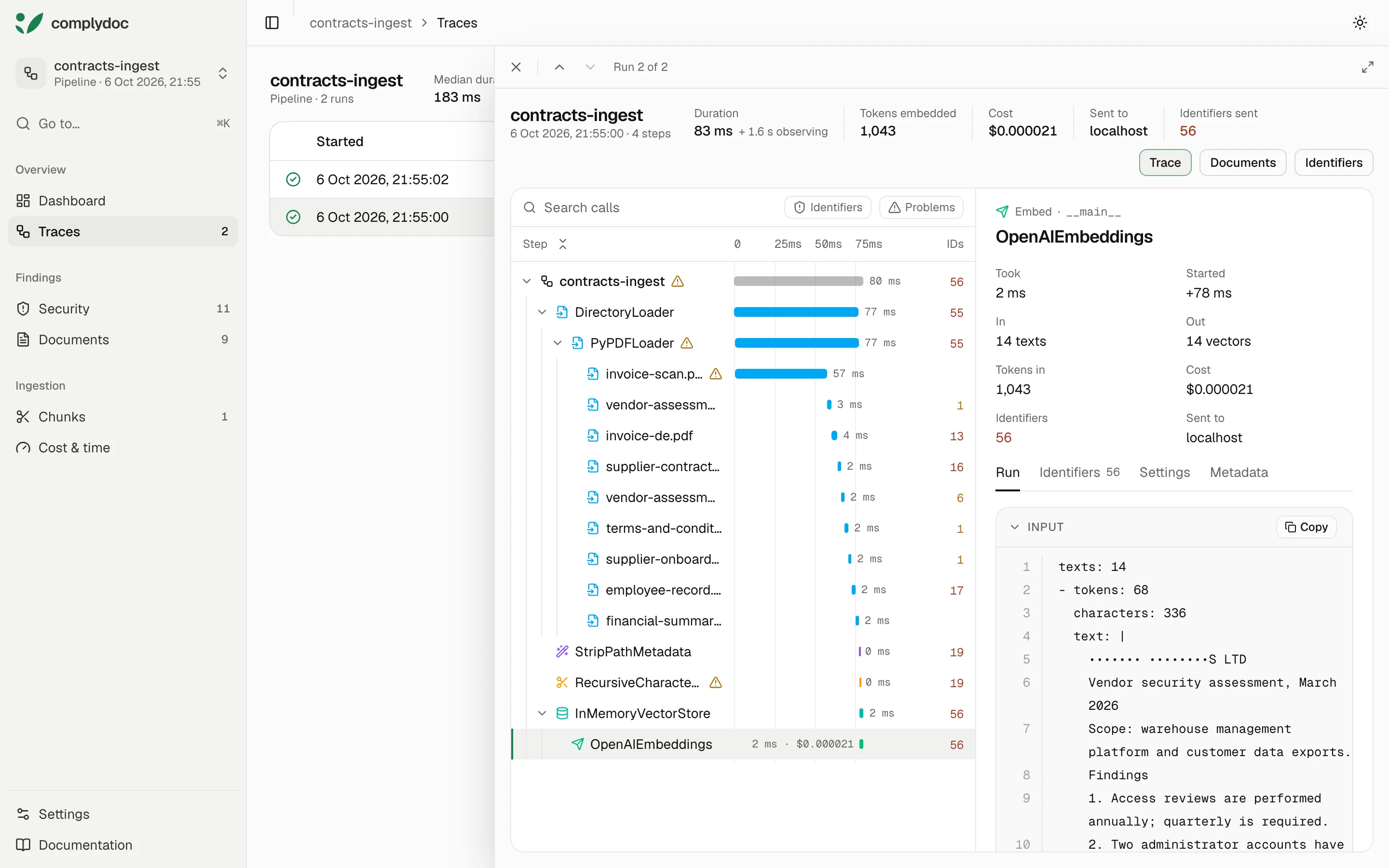Collapse the contracts-ingest root step
The width and height of the screenshot is (1389, 868).
[526, 281]
